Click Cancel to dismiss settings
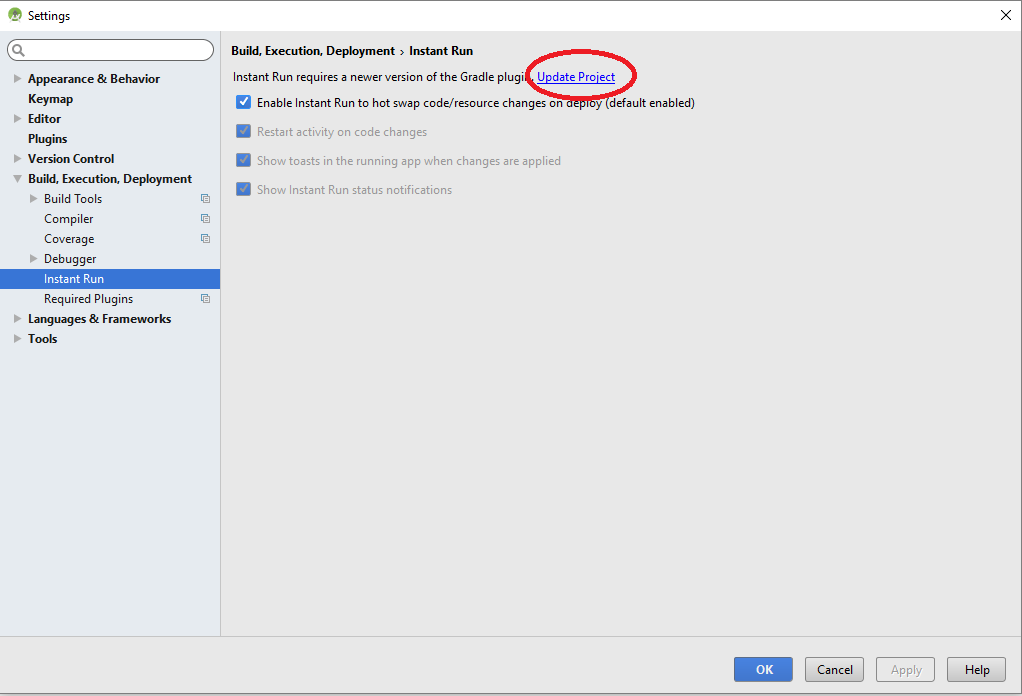 click(834, 669)
